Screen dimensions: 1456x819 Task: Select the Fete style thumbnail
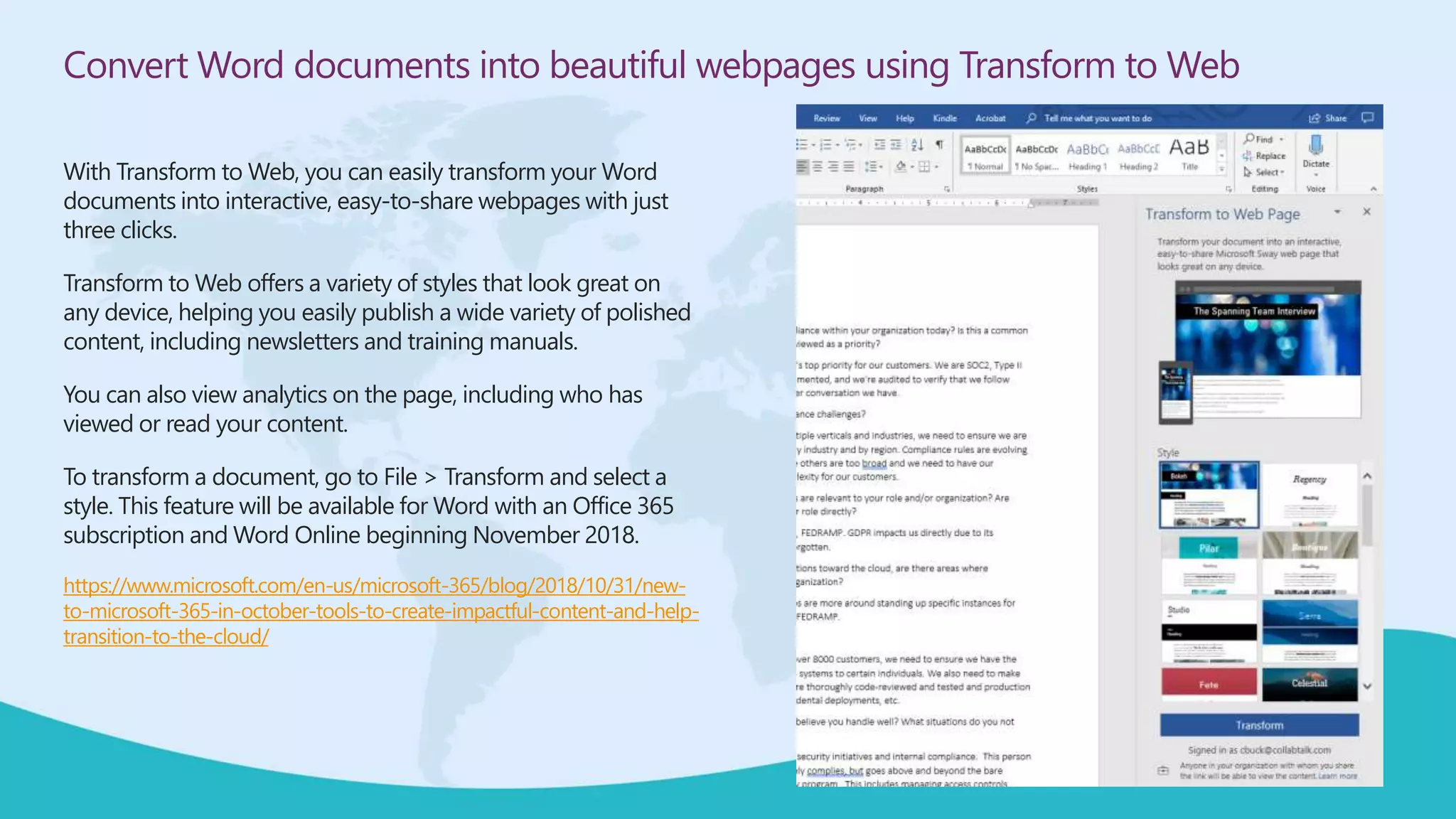click(x=1209, y=684)
